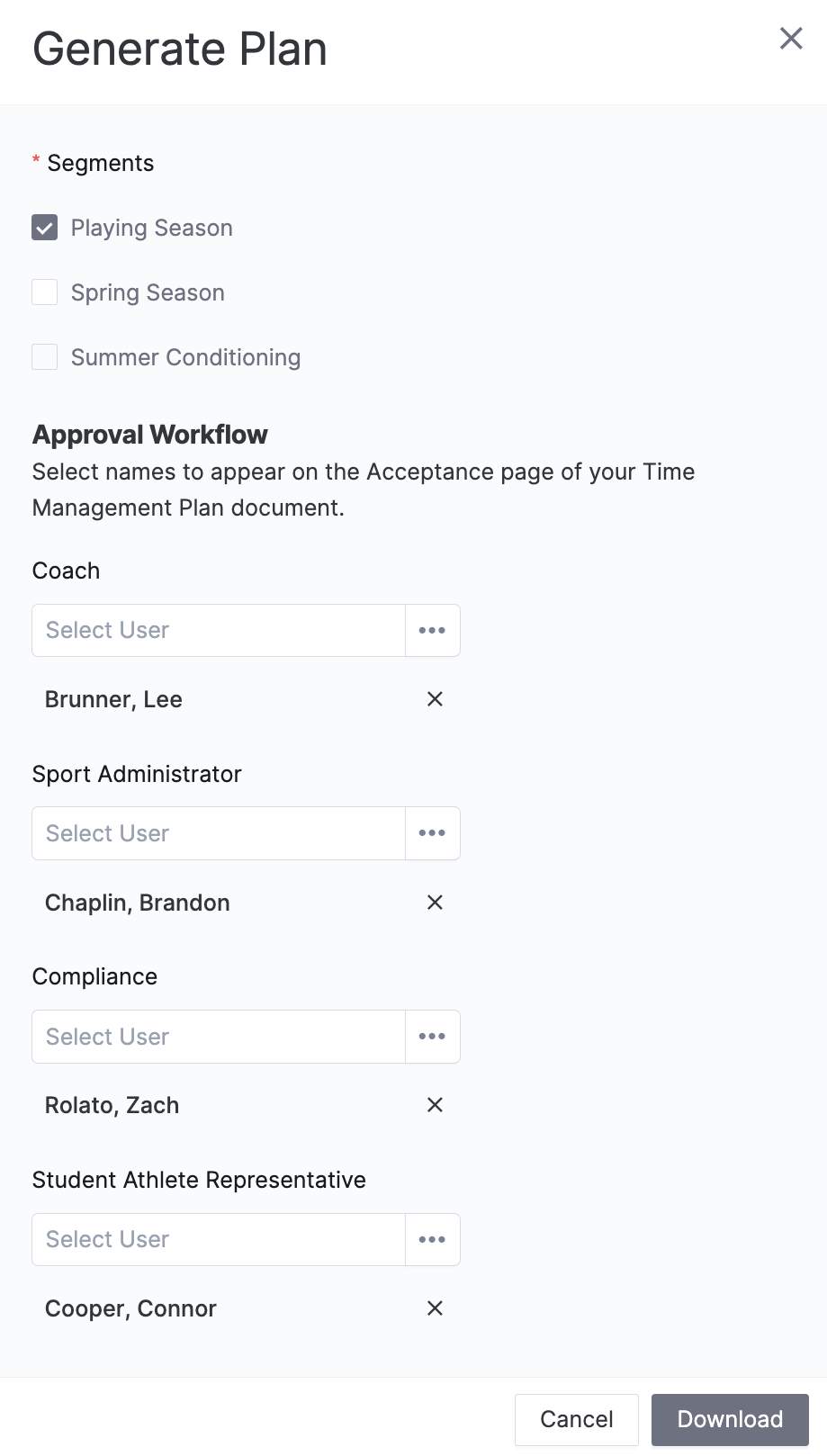Image resolution: width=827 pixels, height=1456 pixels.
Task: Open the Student Athlete Representative user field
Action: click(x=216, y=1239)
